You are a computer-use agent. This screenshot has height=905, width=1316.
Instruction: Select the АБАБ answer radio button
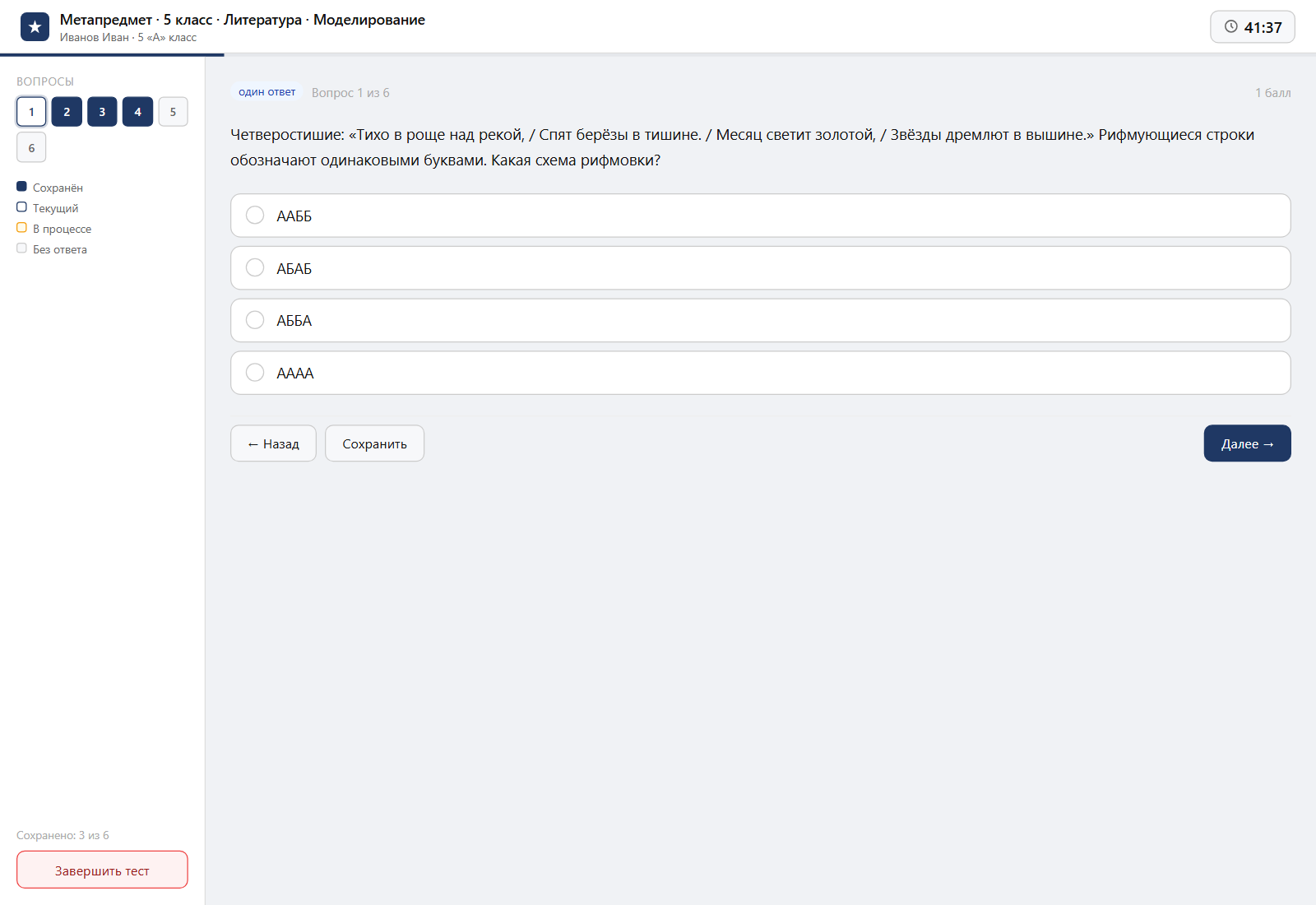pyautogui.click(x=255, y=268)
